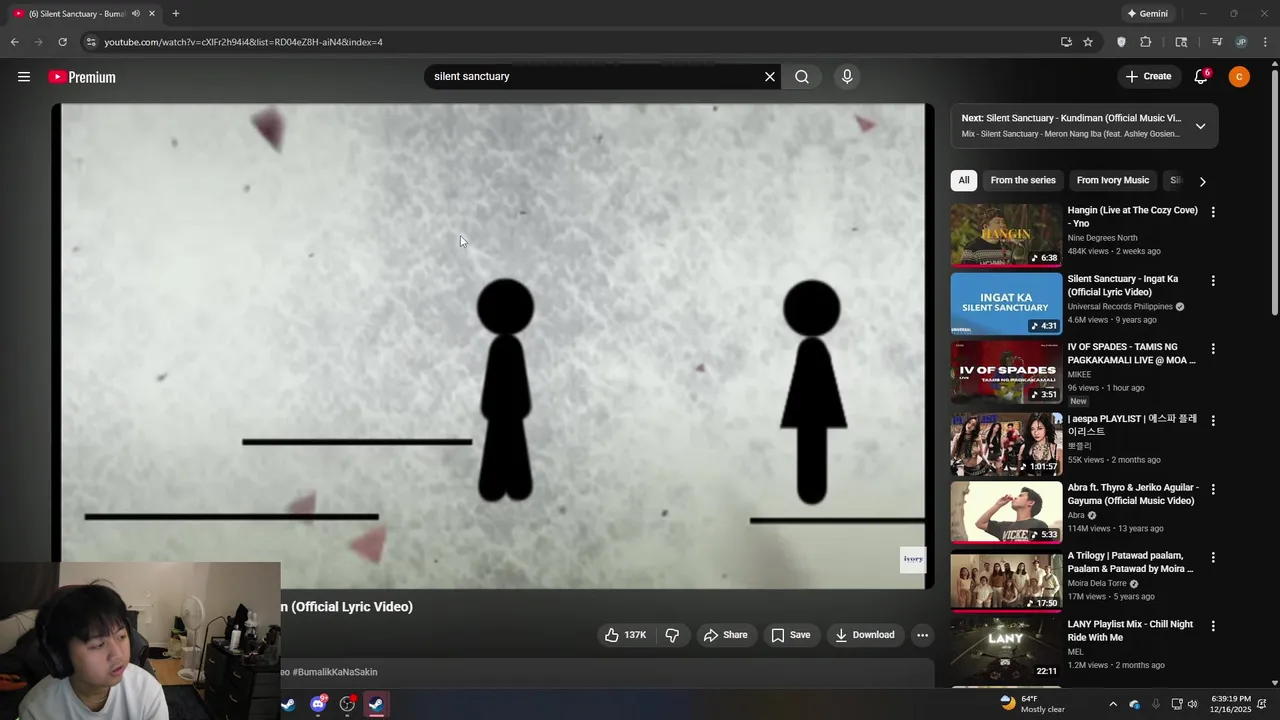Open taskbar weather 64°F Mostly clear

(1033, 704)
